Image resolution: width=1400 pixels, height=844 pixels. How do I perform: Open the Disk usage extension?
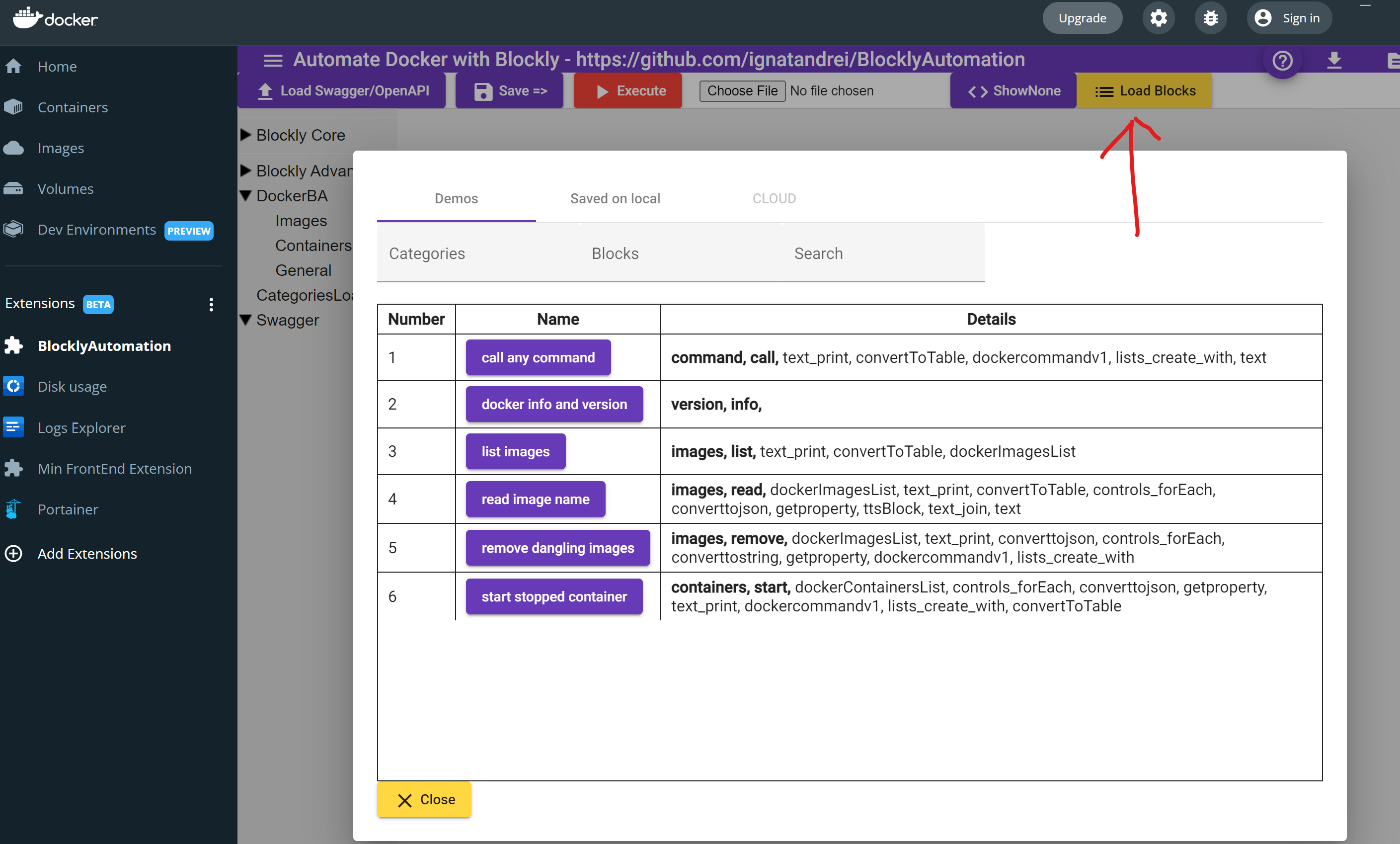tap(72, 387)
